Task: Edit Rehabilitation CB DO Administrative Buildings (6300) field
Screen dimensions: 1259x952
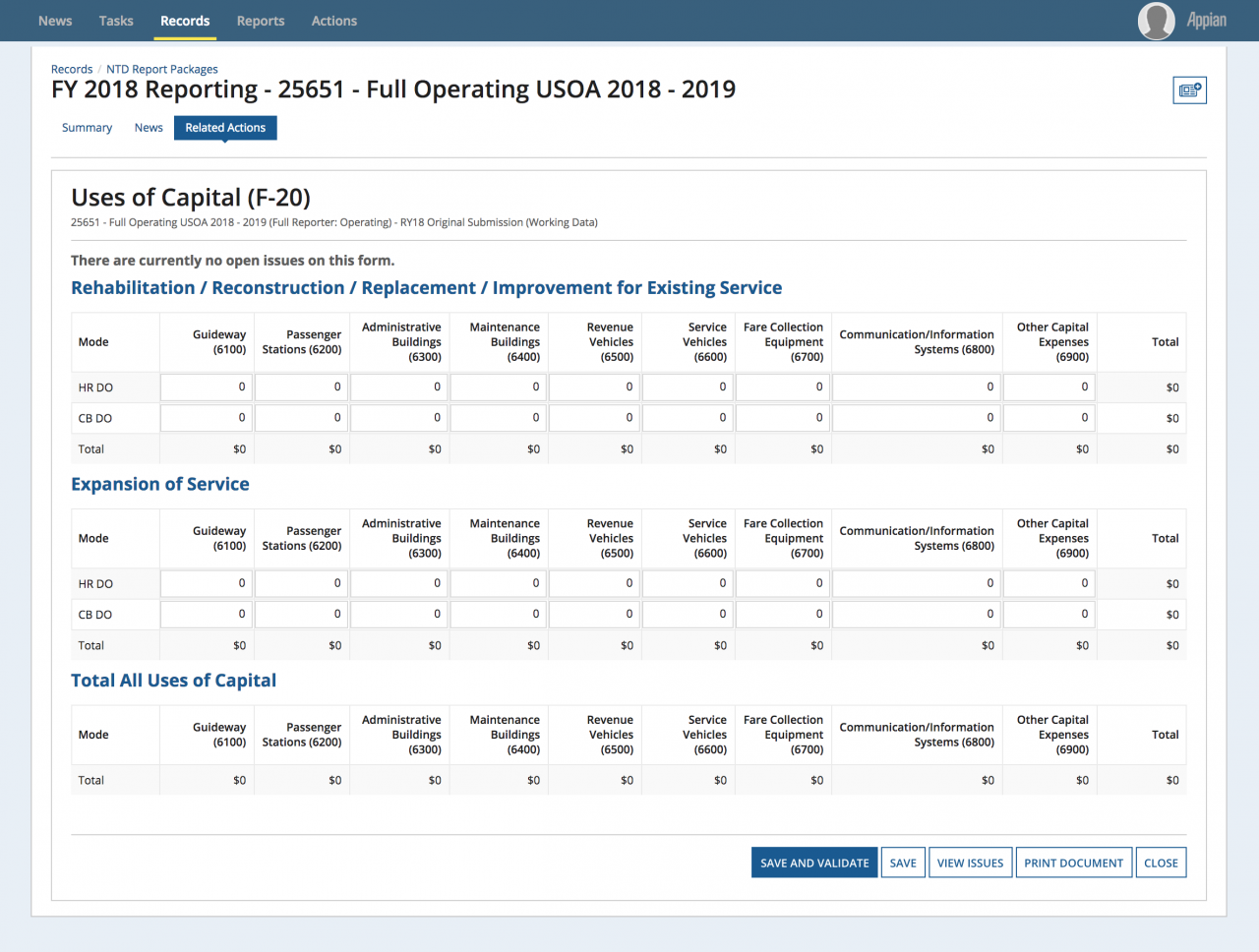Action: coord(399,418)
